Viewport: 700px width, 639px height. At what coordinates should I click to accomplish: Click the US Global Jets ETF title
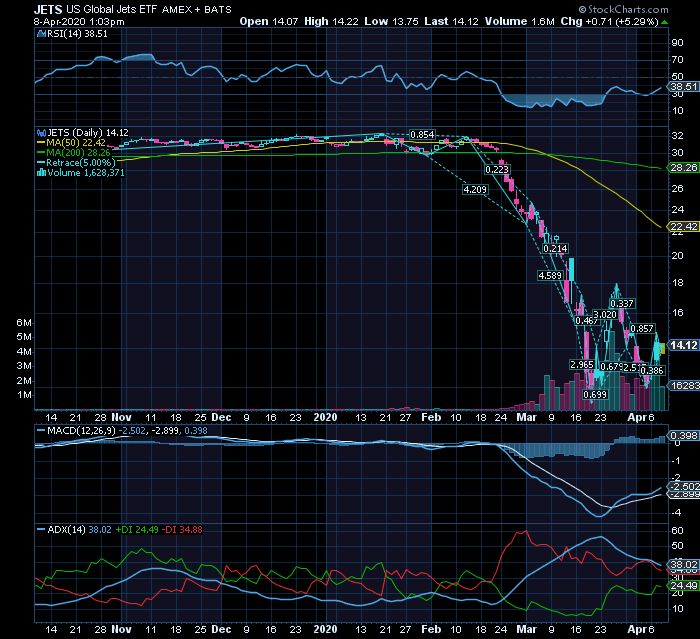coord(112,9)
